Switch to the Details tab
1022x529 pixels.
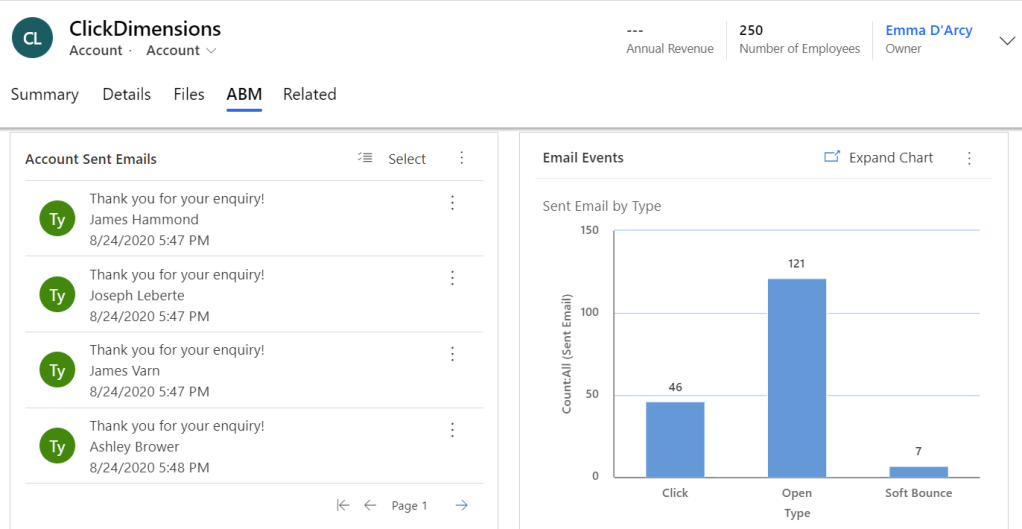click(126, 94)
